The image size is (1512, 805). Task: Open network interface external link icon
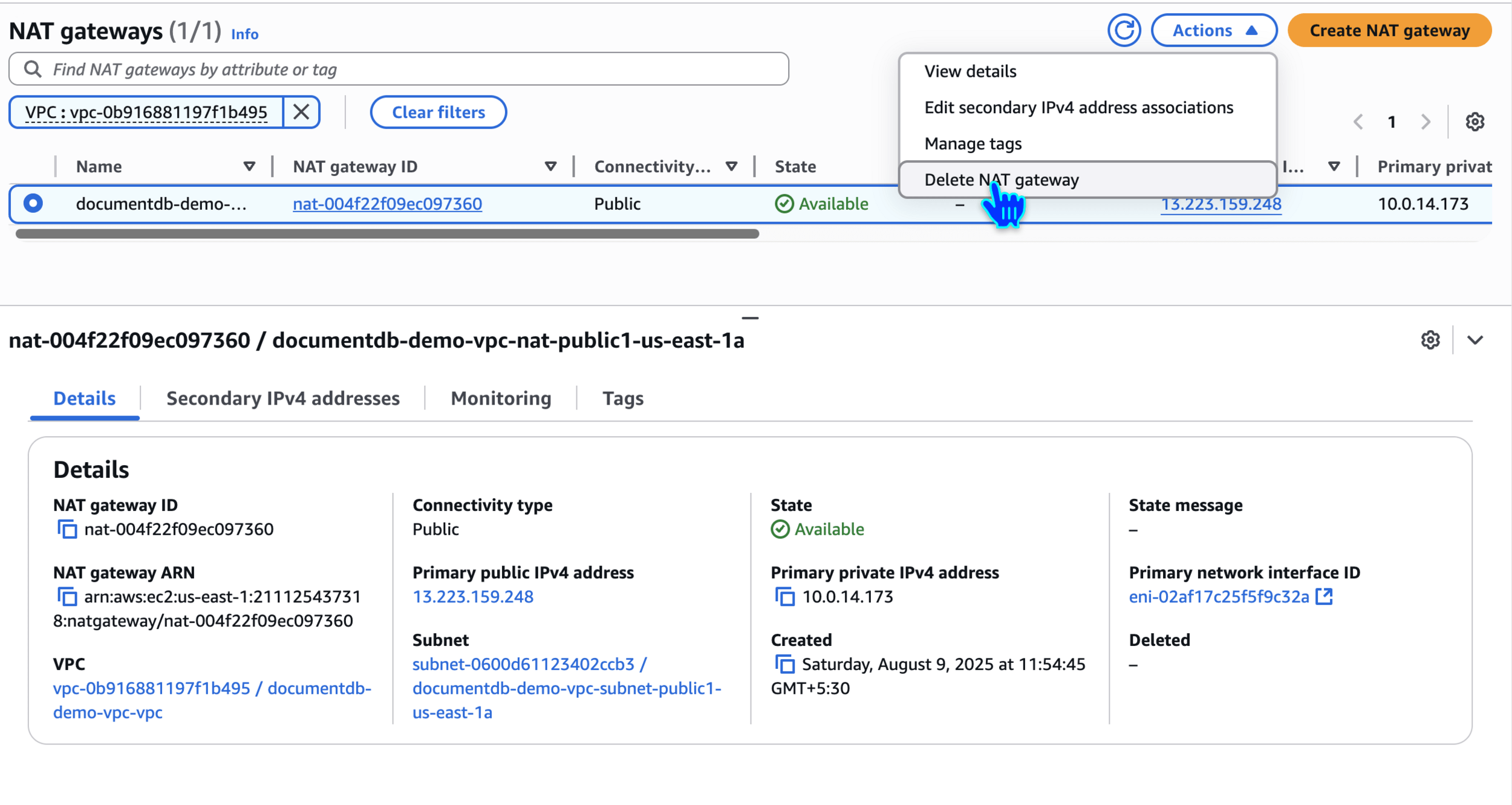tap(1325, 596)
